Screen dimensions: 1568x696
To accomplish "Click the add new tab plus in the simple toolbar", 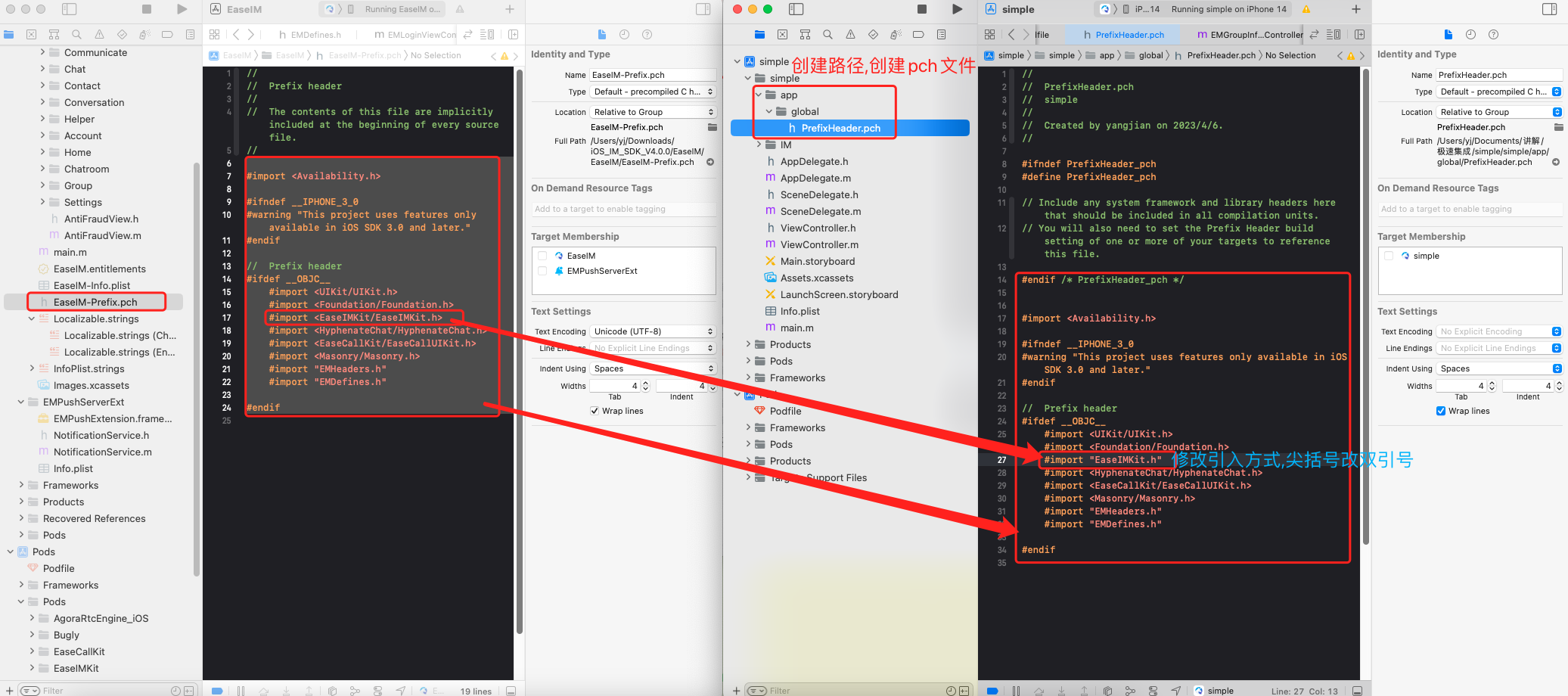I will pos(1356,9).
